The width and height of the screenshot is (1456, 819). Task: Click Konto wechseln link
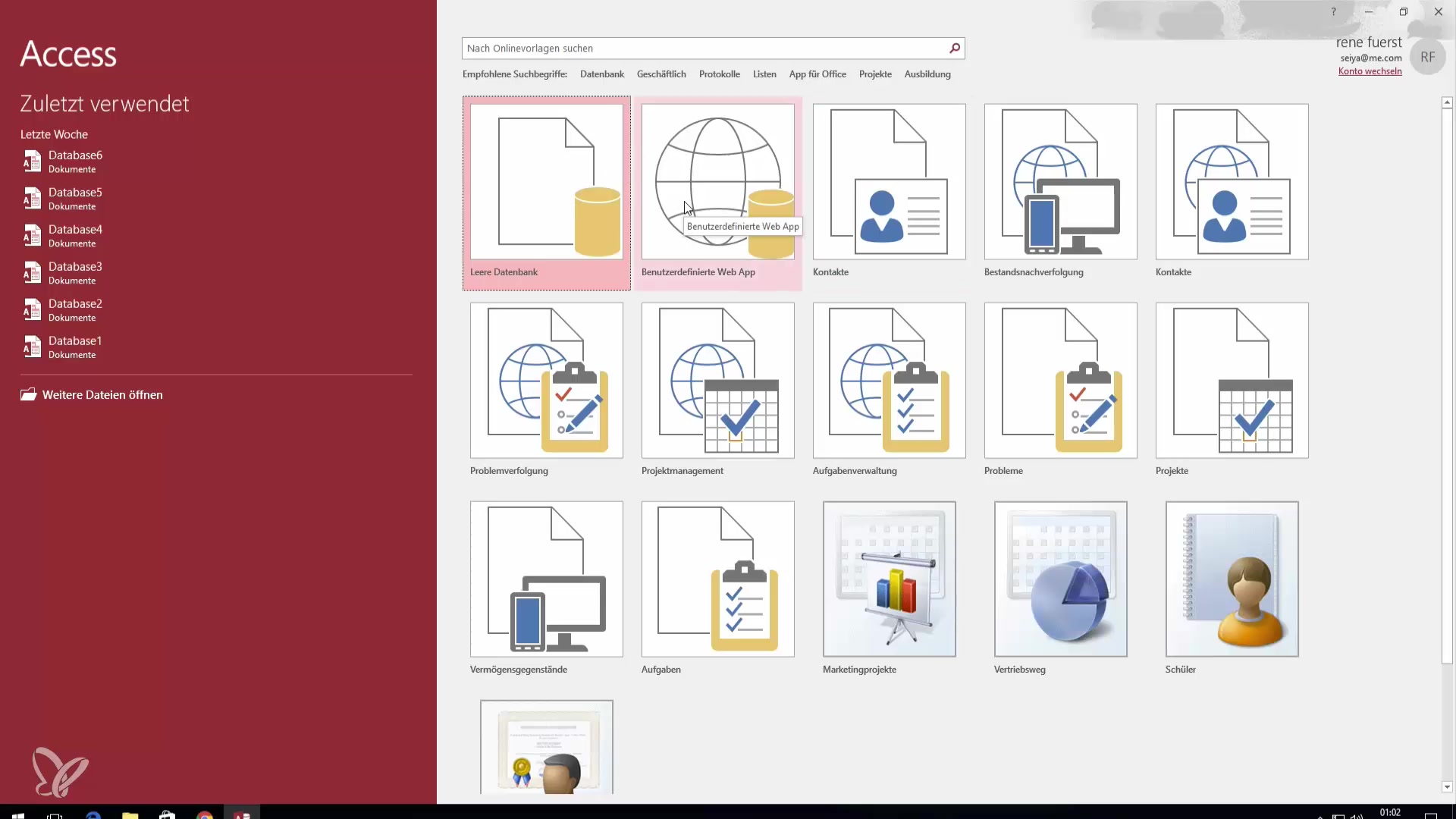pyautogui.click(x=1370, y=71)
